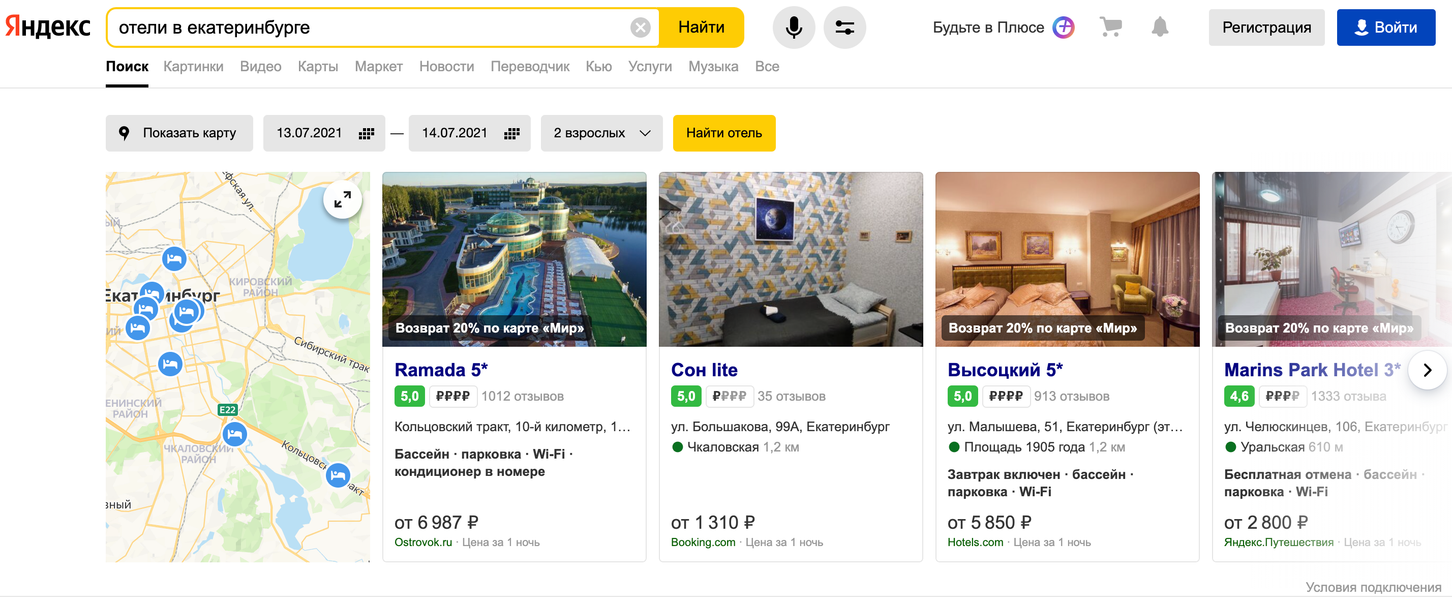Screen dimensions: 1452x600
Task: Expand the '2 взрослых' guests dropdown
Action: pos(601,133)
